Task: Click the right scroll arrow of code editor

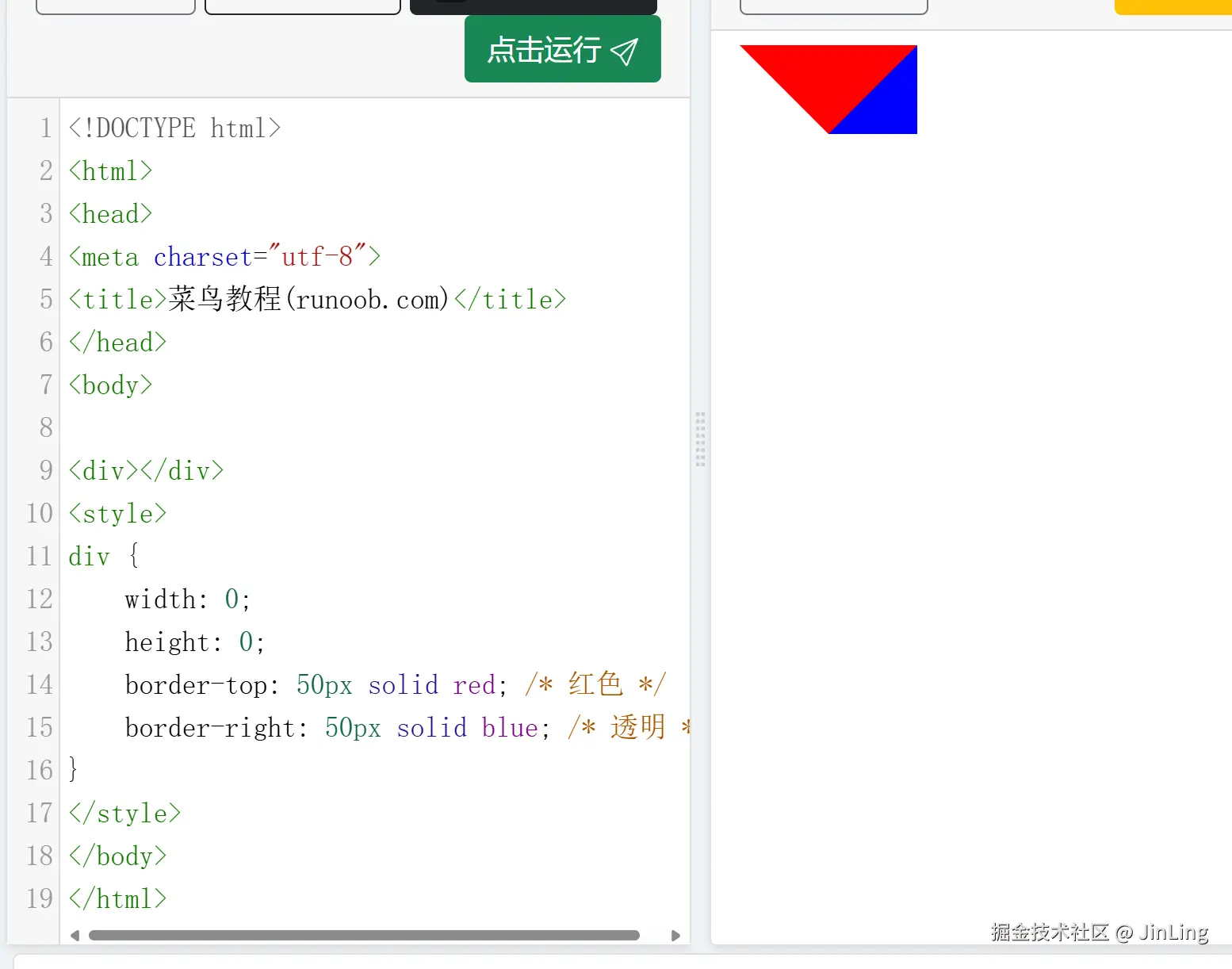Action: pos(675,936)
